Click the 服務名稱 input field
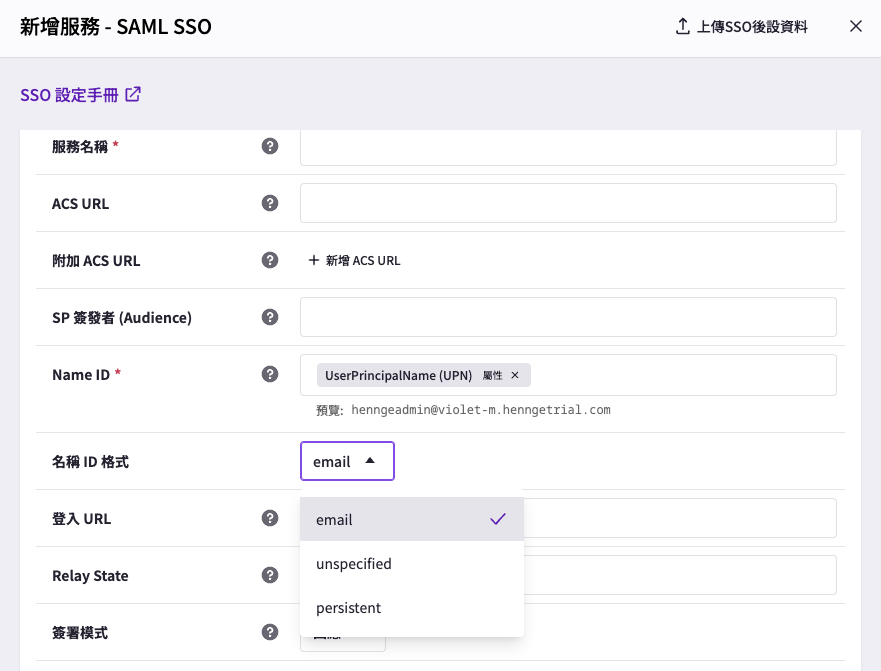The image size is (881, 671). (x=568, y=148)
